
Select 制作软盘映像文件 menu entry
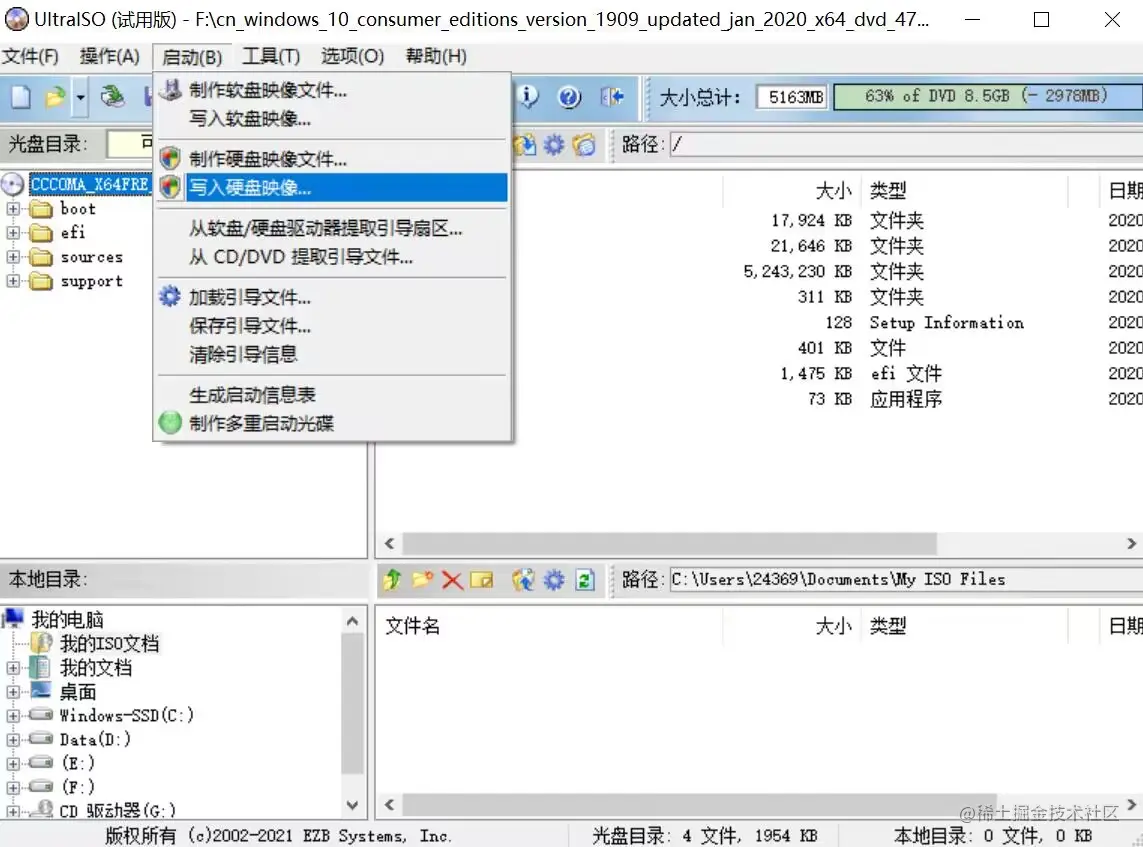coord(332,90)
